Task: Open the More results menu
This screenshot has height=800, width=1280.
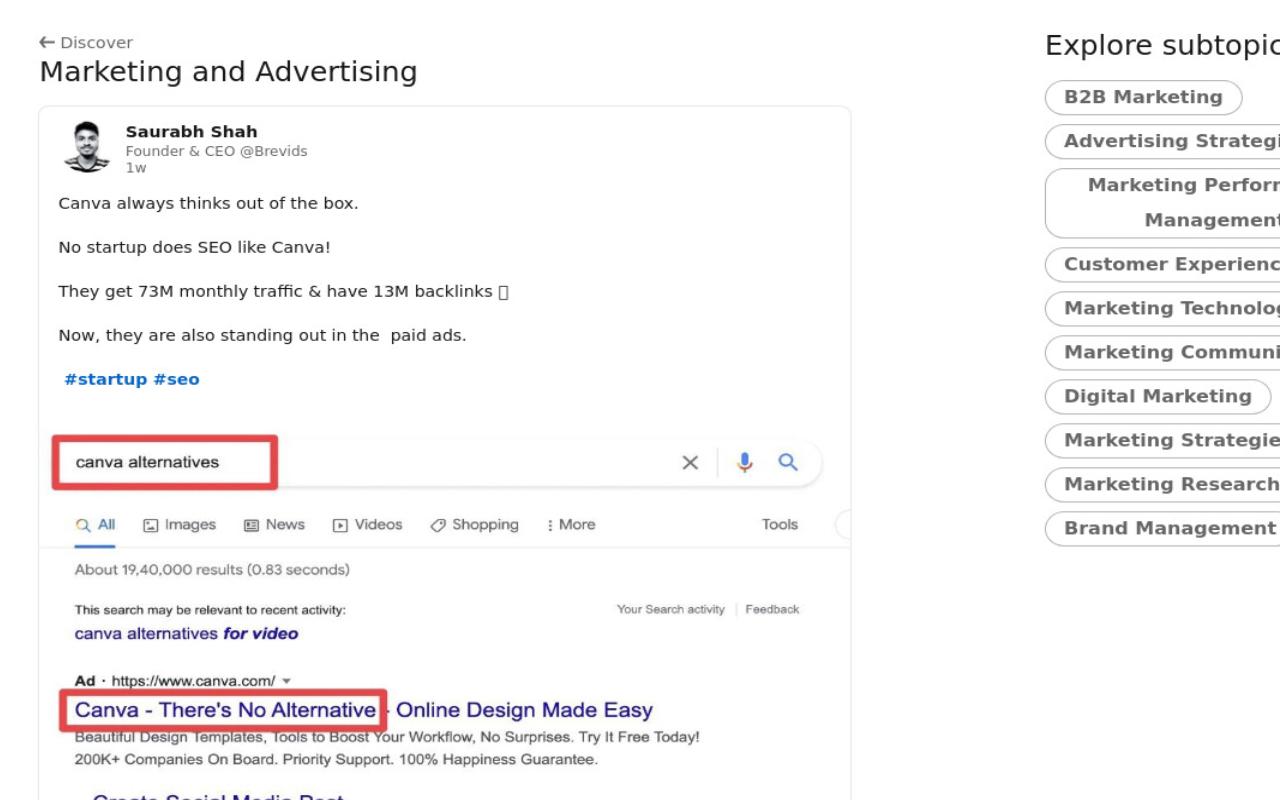Action: tap(571, 525)
